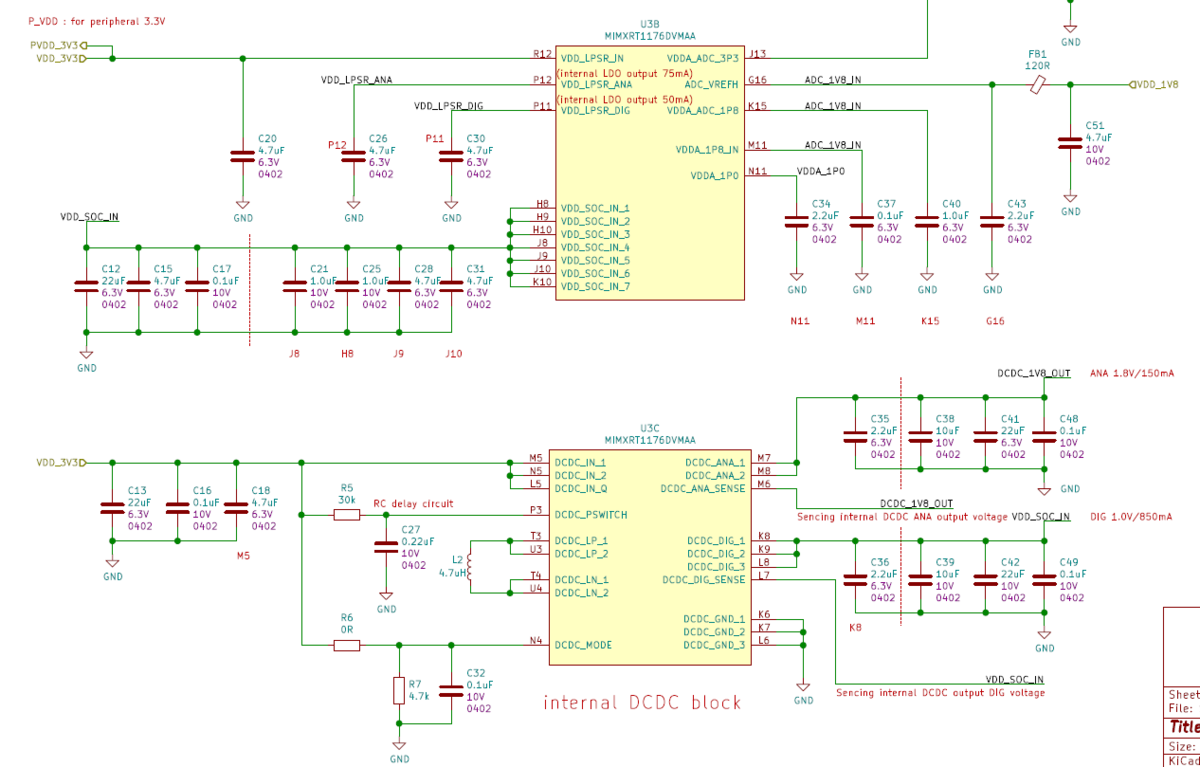Select capacitor C36 symbol
1200x767 pixels.
[855, 579]
